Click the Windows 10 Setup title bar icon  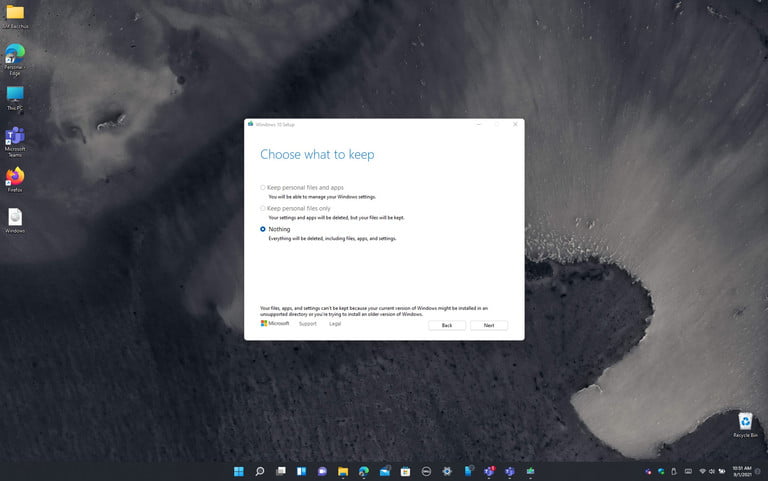251,124
